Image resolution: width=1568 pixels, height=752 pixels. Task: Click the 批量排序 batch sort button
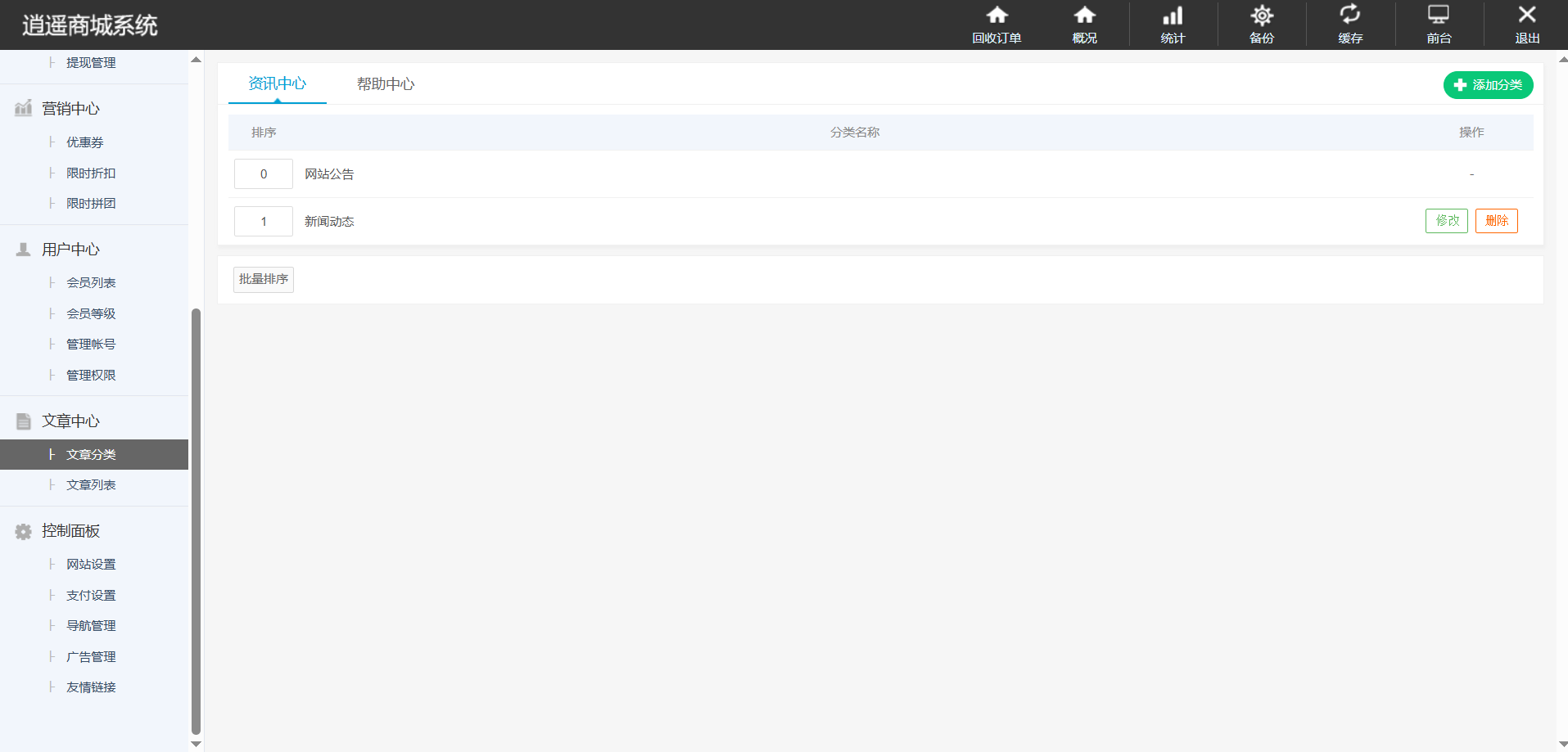(x=263, y=280)
